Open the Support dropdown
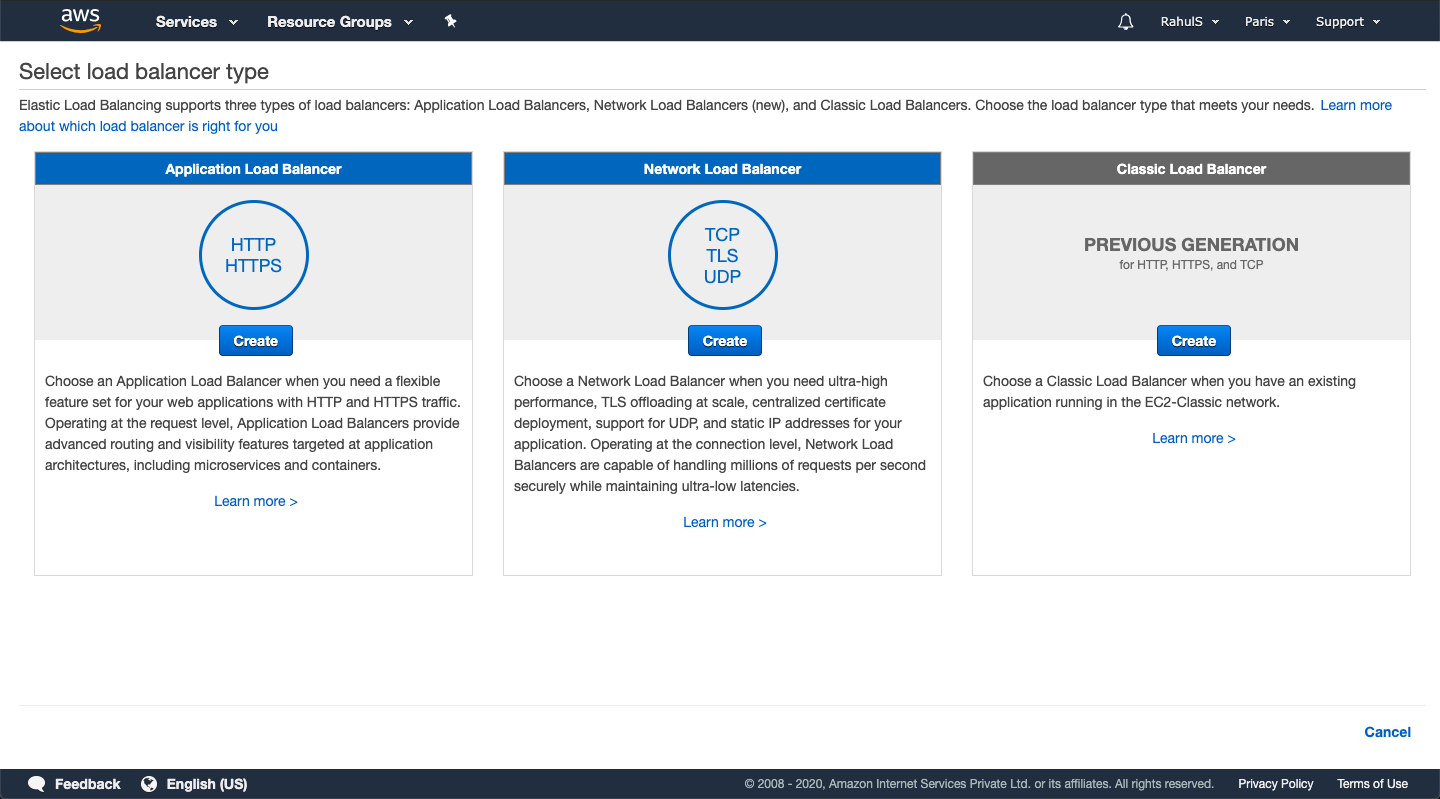1440x799 pixels. 1347,20
